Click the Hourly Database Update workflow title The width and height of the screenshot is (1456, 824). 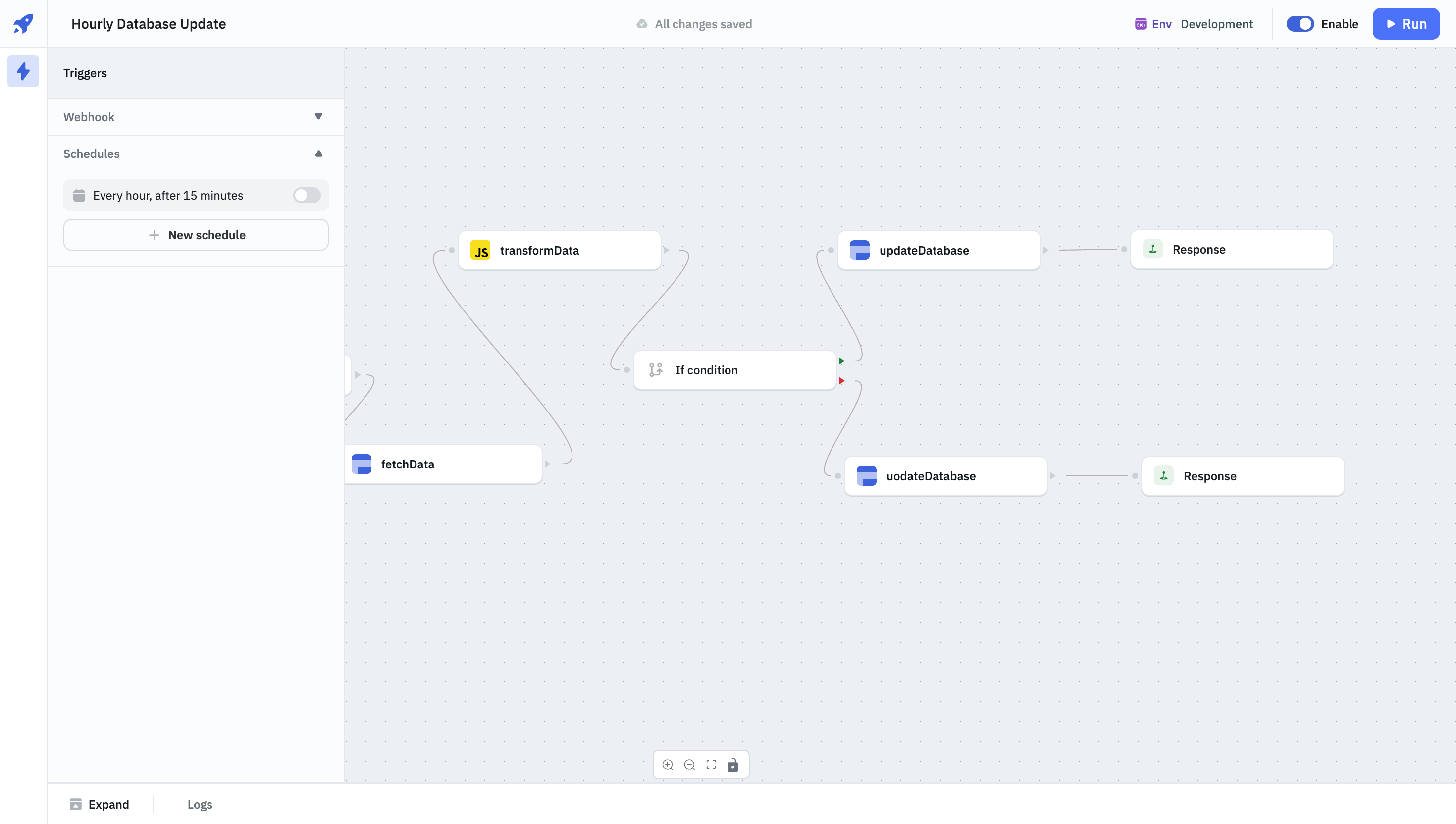click(x=149, y=24)
